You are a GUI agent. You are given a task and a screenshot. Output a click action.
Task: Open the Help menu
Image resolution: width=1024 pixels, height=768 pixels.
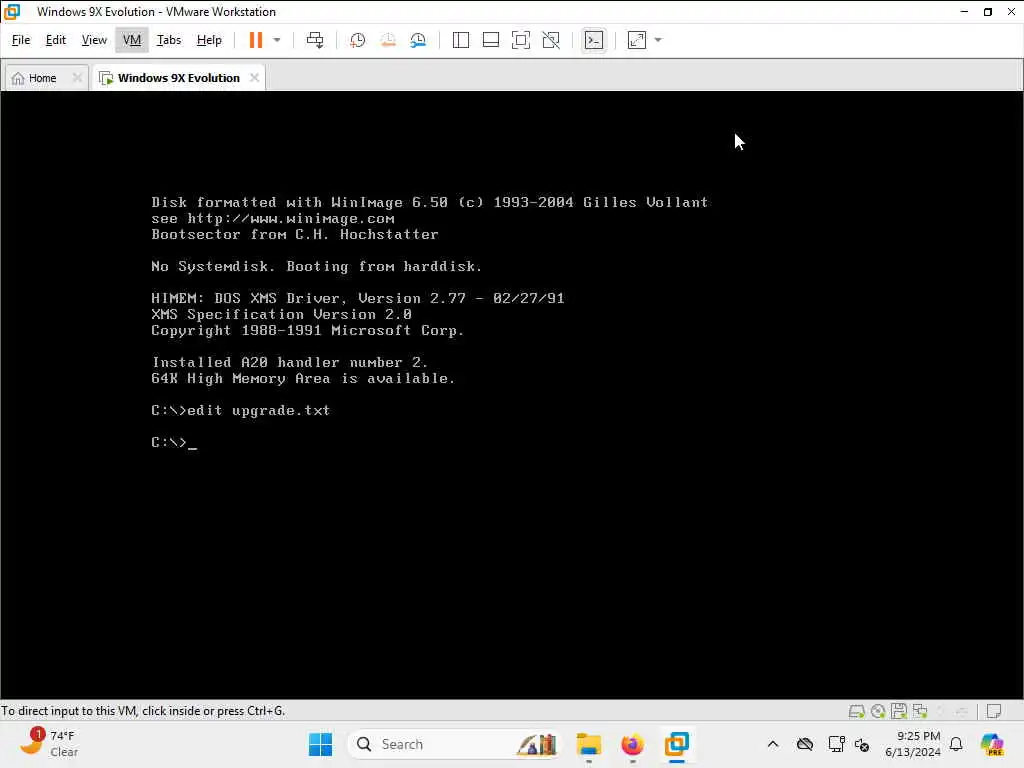(209, 40)
